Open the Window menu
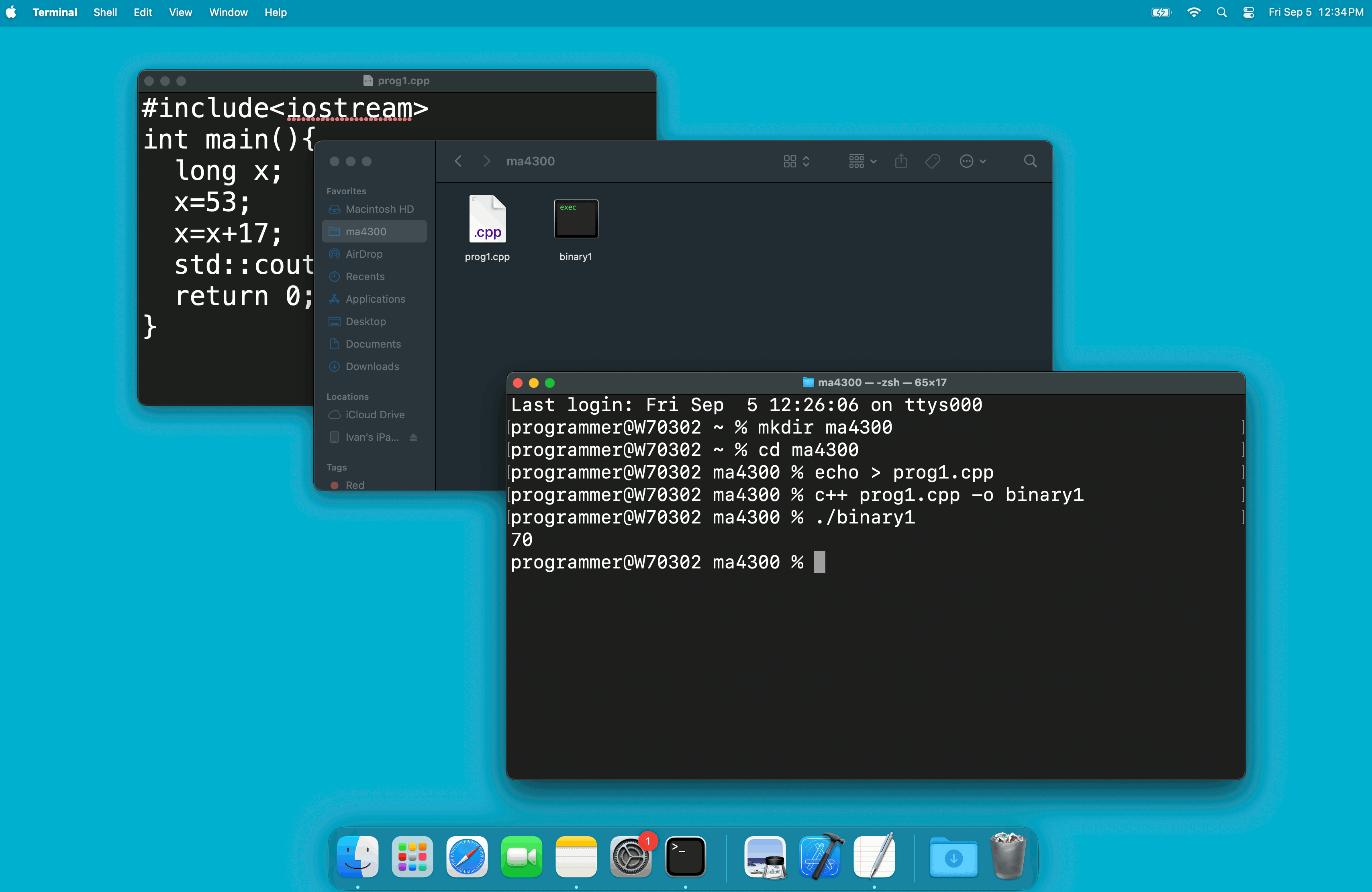 (x=228, y=12)
